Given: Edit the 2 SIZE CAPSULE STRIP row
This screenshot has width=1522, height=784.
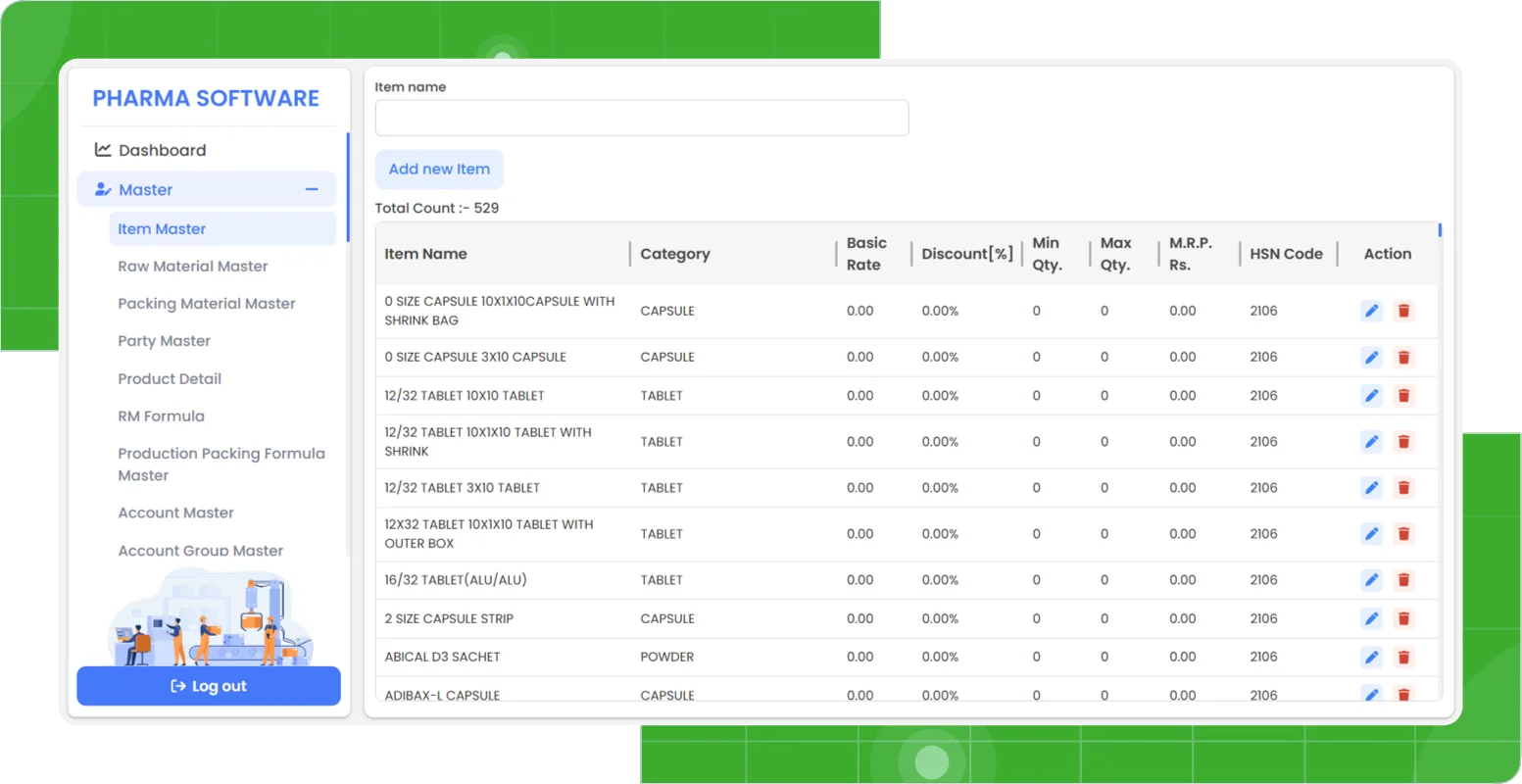Looking at the screenshot, I should [1371, 618].
